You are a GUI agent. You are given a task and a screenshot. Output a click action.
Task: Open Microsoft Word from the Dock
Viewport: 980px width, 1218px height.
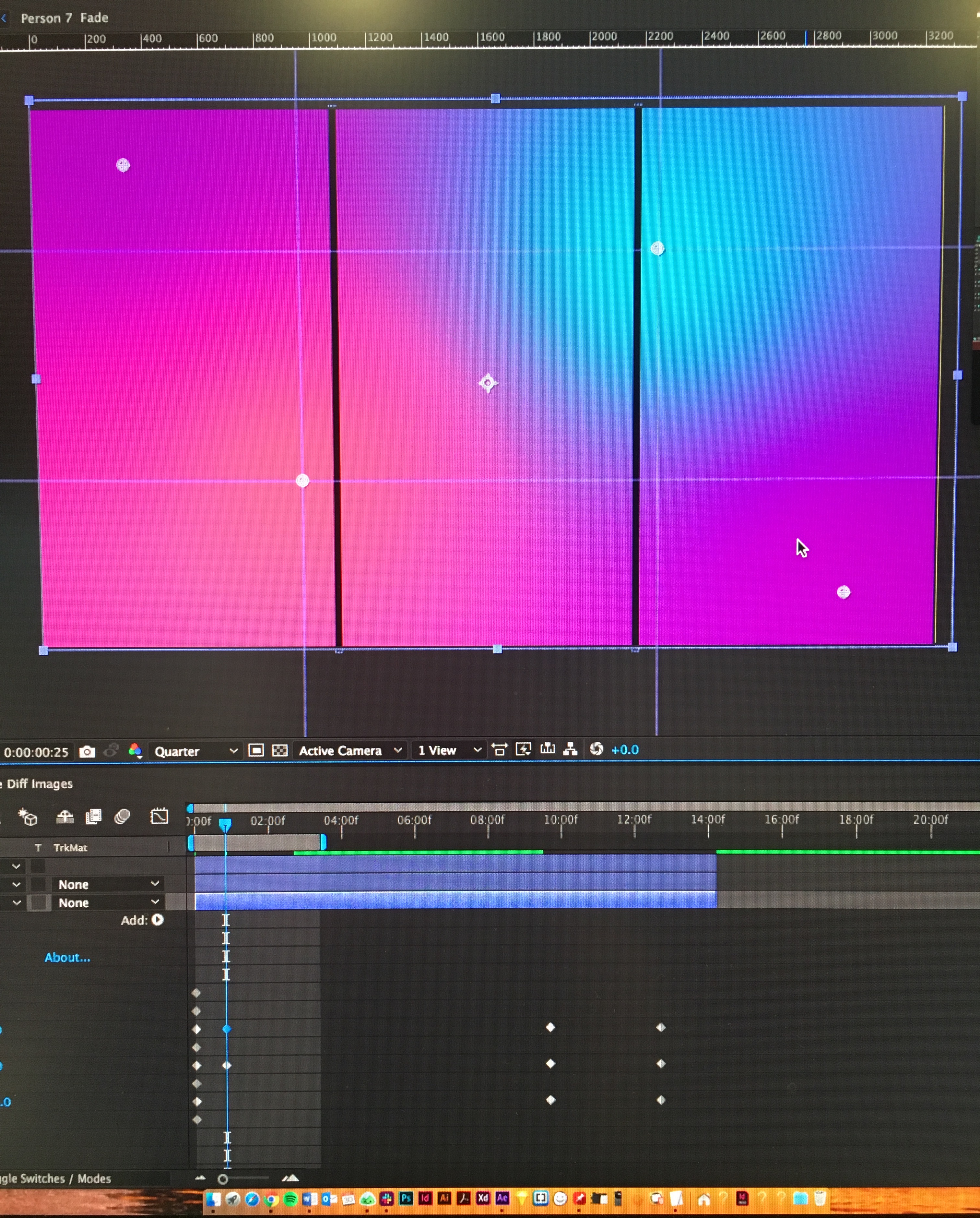[x=310, y=1199]
